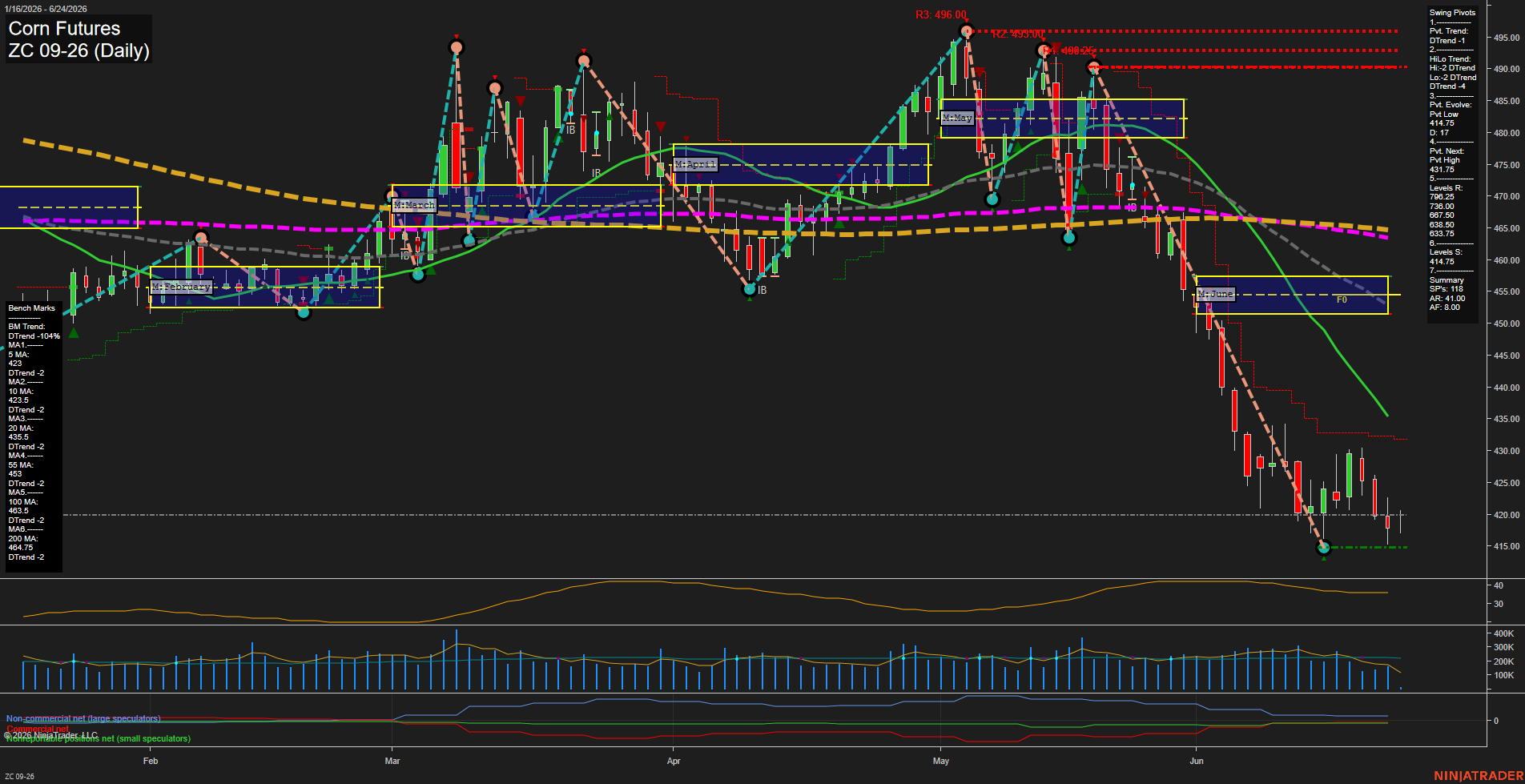Click the R2: 493.00 resistance label
Screen dimensions: 1525x784
pos(1017,34)
